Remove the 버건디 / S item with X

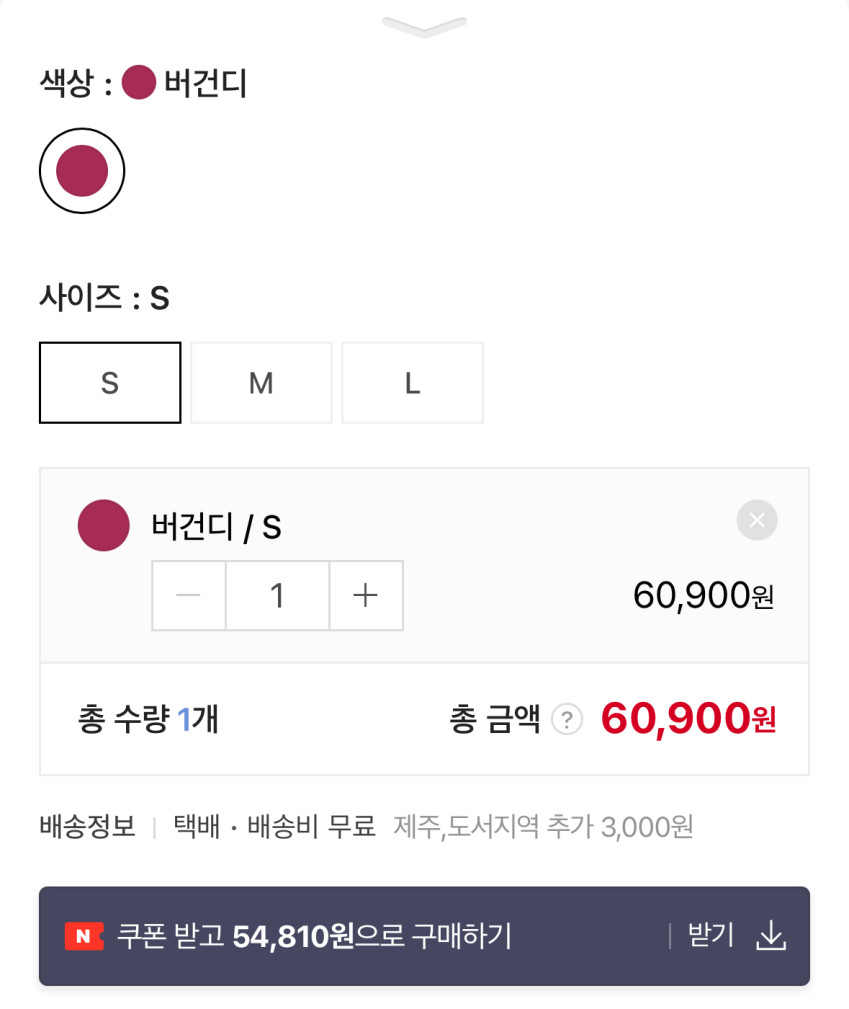pos(757,520)
